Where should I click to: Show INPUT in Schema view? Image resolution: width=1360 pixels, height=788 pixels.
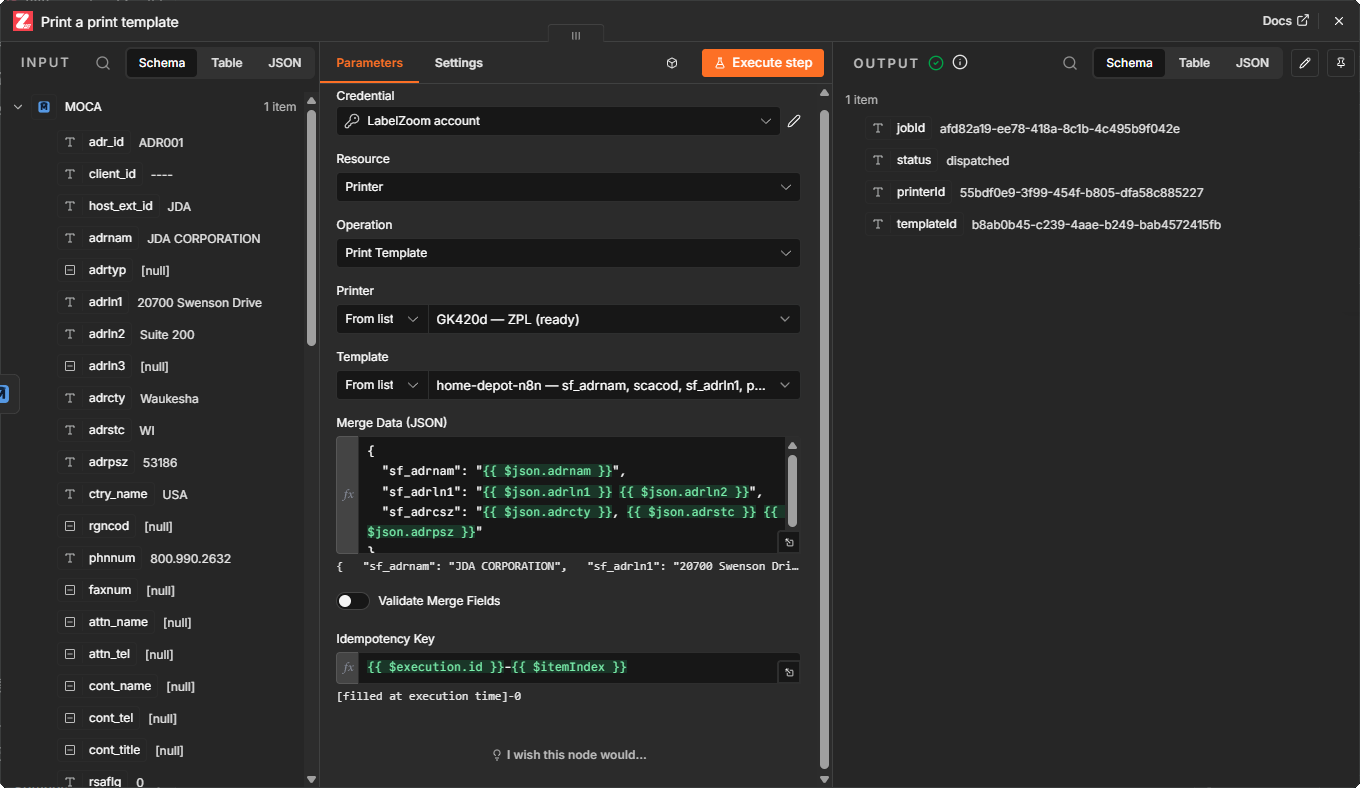(x=162, y=63)
